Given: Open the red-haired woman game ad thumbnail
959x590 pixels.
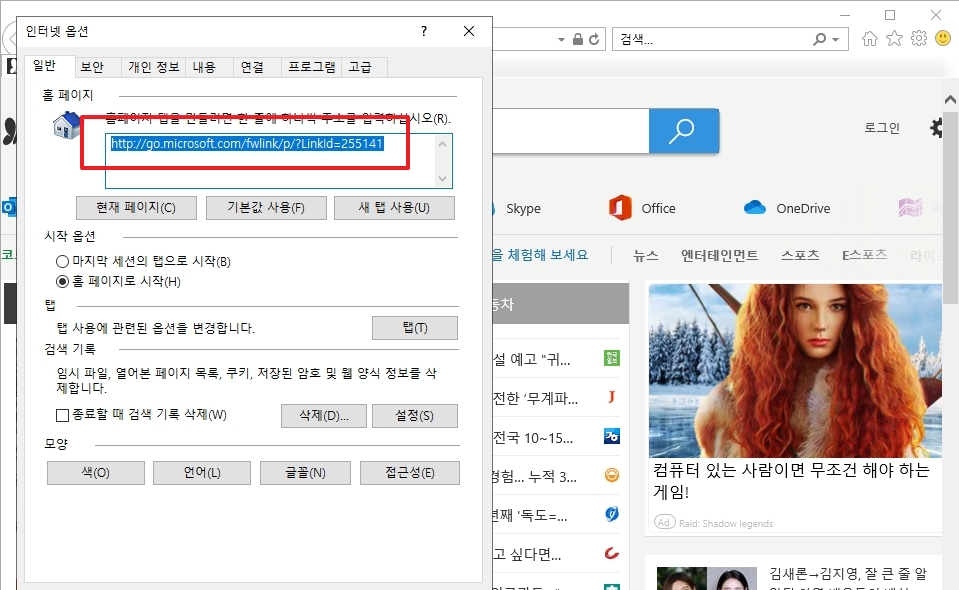Looking at the screenshot, I should coord(795,370).
